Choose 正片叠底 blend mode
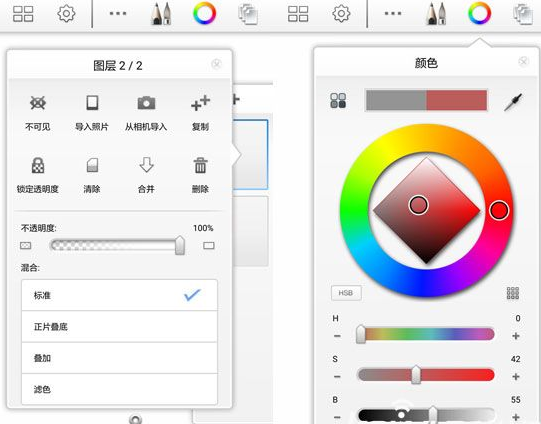541x424 pixels. pos(119,326)
